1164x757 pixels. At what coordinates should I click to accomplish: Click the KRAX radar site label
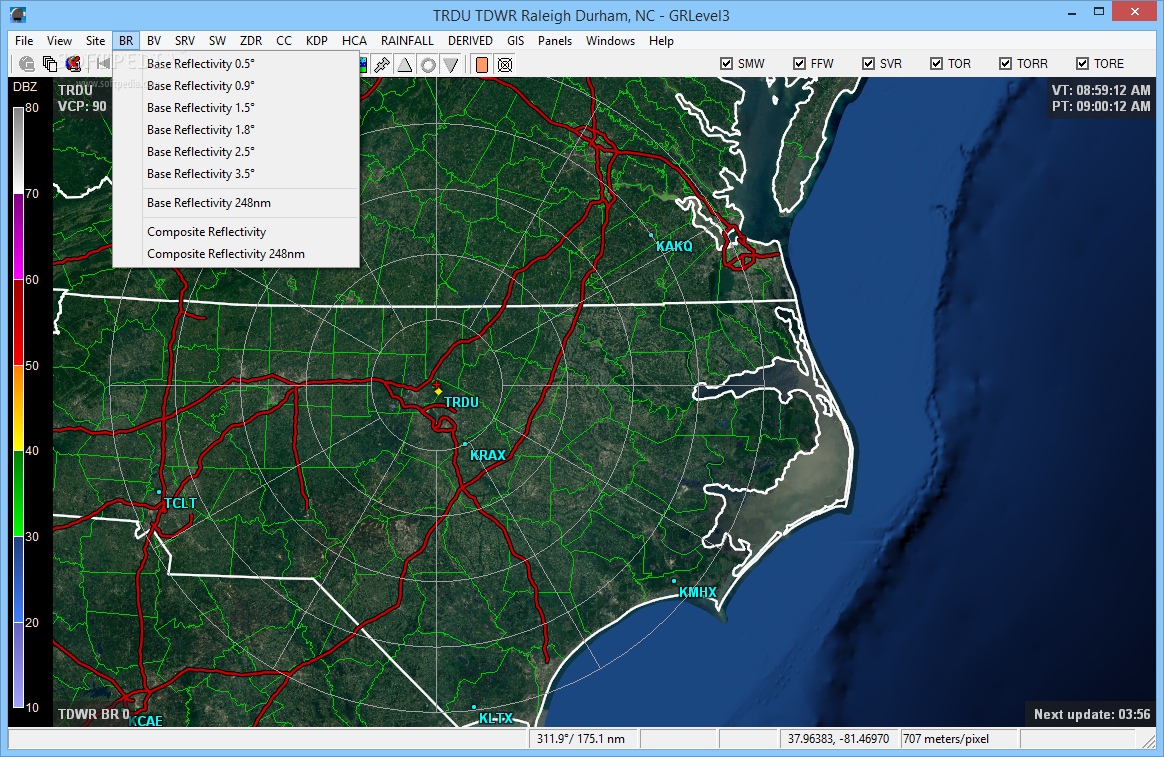tap(488, 455)
